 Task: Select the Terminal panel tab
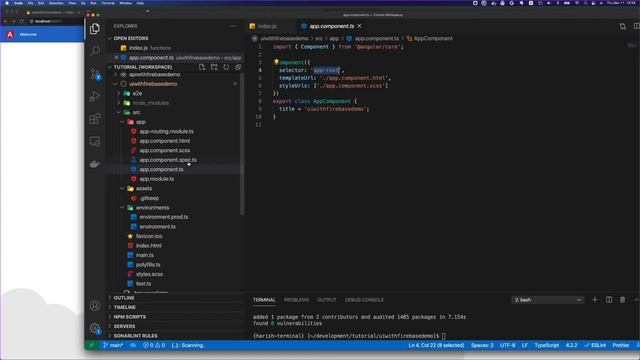click(x=264, y=300)
